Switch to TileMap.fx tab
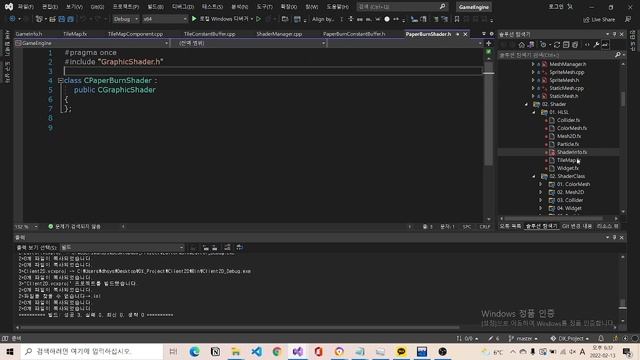 click(x=75, y=34)
